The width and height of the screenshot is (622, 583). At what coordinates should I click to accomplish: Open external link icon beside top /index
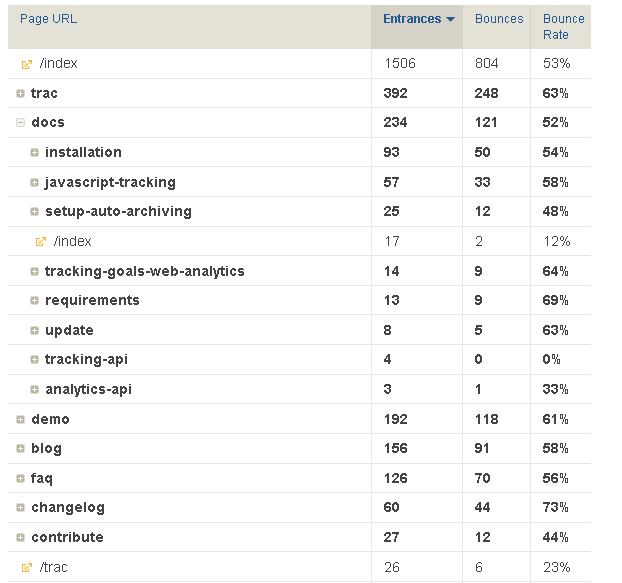(27, 64)
